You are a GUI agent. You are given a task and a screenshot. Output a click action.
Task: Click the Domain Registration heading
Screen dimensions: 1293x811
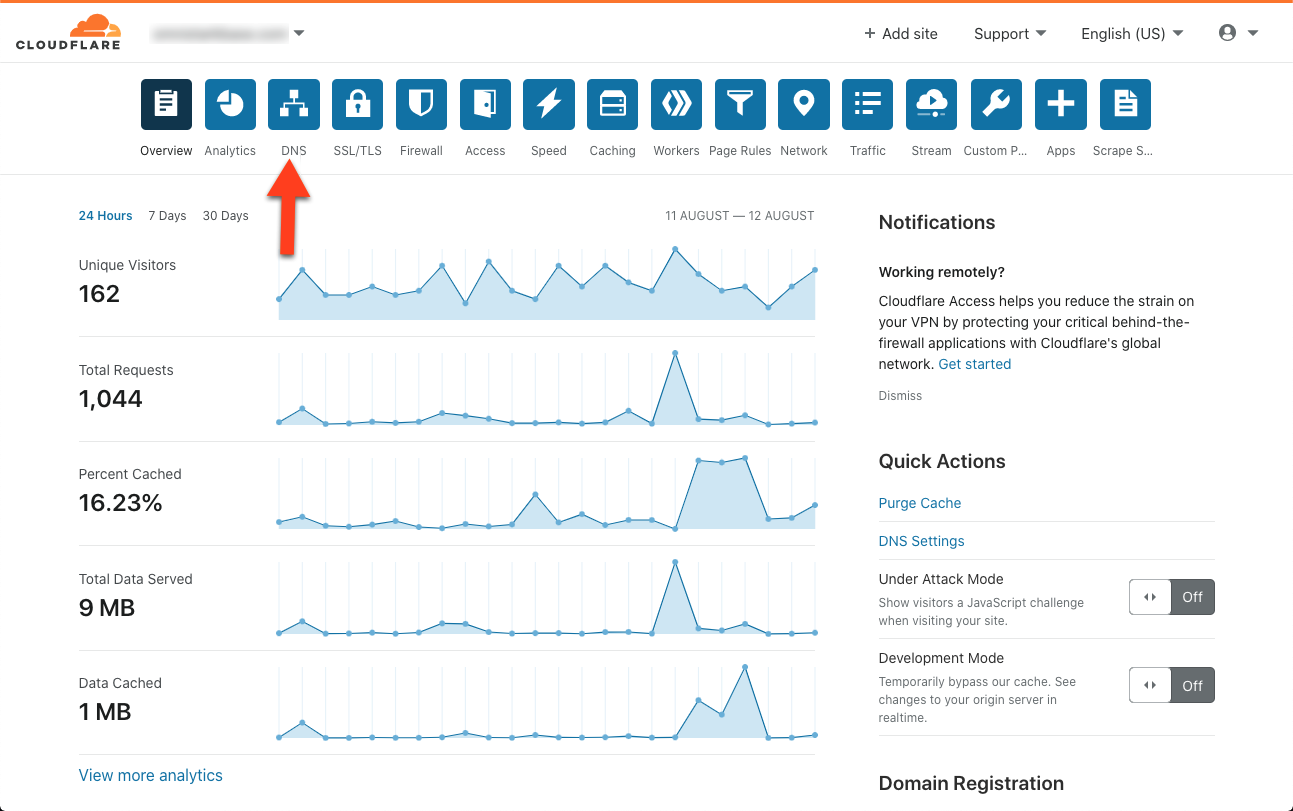(971, 783)
